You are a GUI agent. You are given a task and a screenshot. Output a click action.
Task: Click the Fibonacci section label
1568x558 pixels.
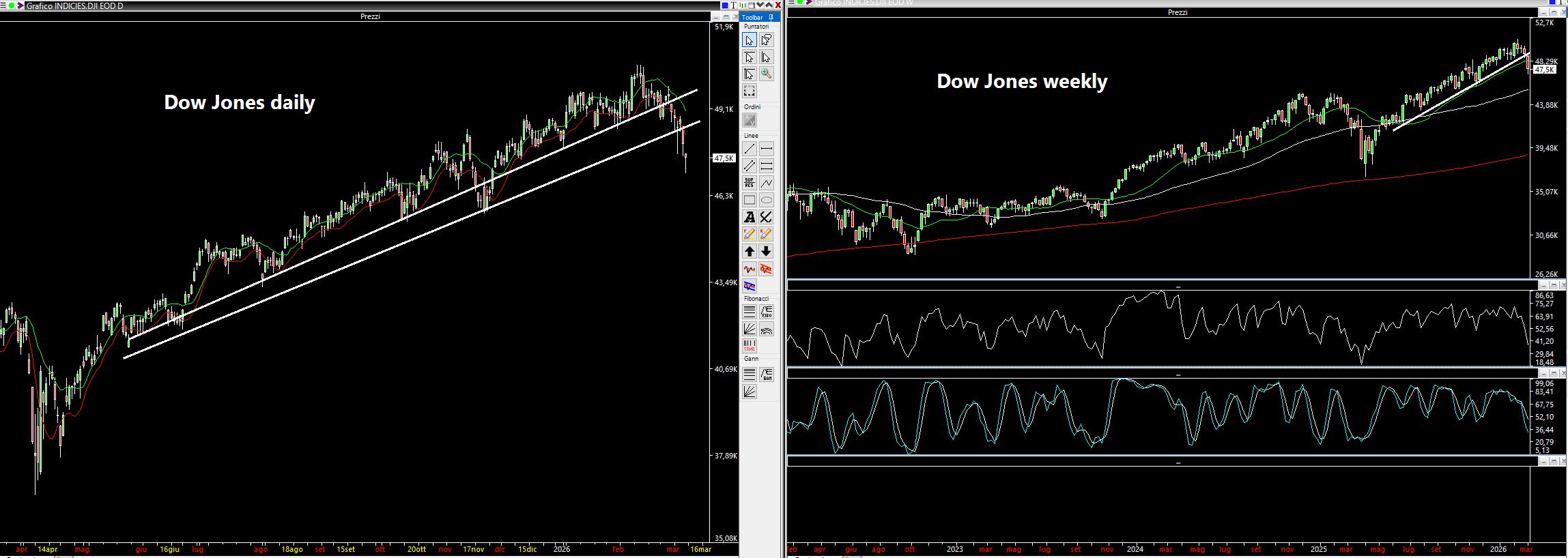tap(756, 299)
